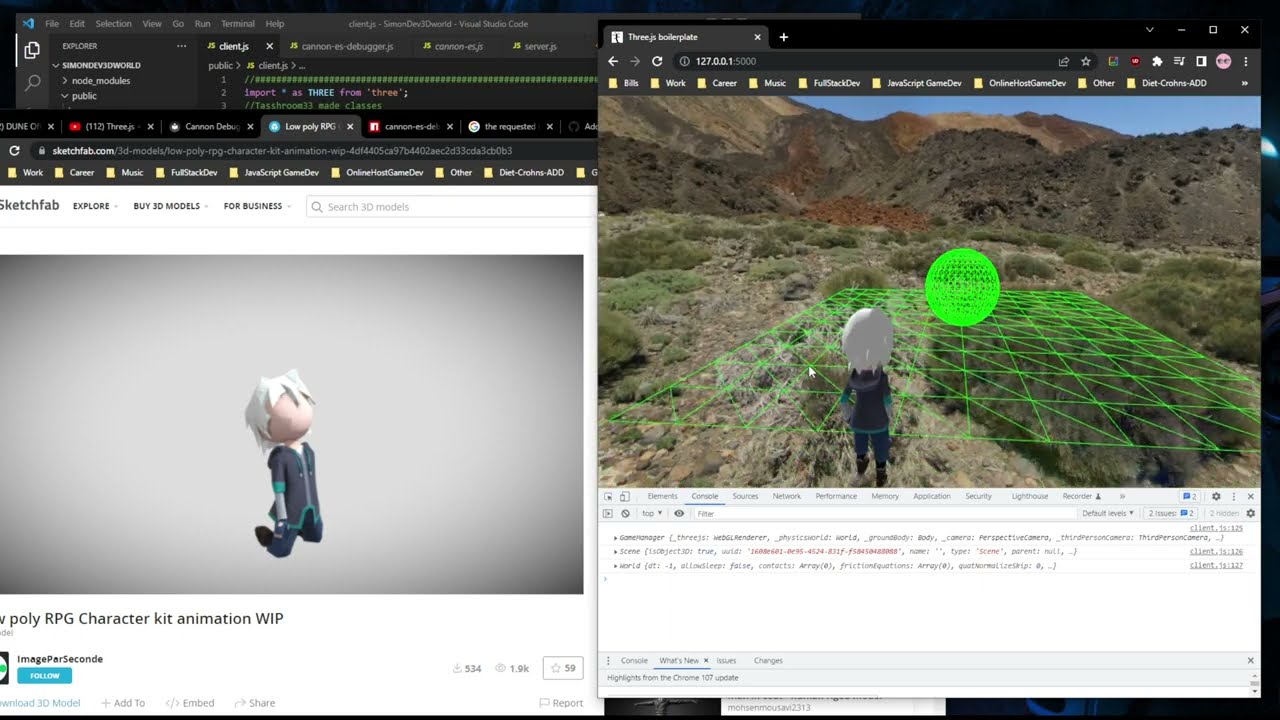The image size is (1280, 720).
Task: Switch to the DevTools Network tab
Action: [786, 496]
